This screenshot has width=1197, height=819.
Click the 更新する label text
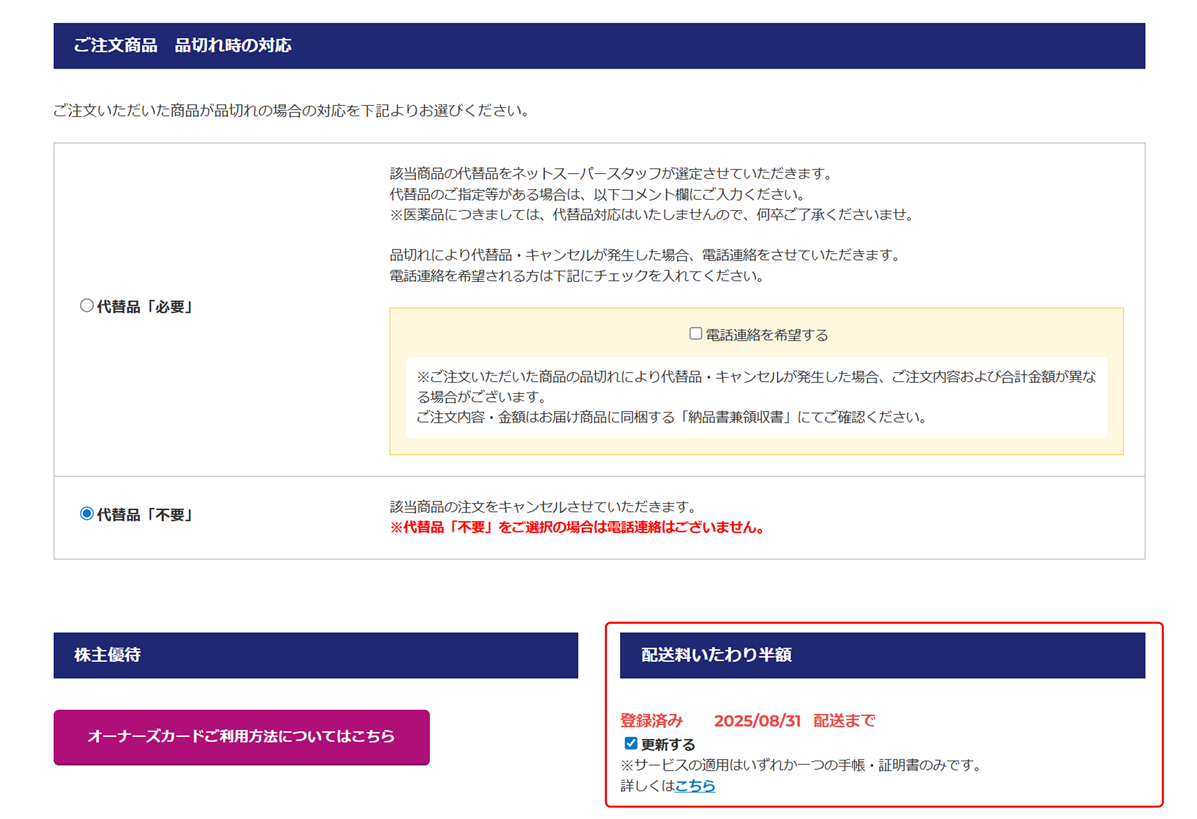click(x=668, y=744)
